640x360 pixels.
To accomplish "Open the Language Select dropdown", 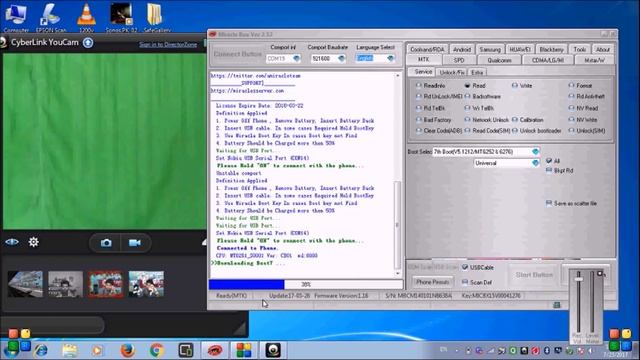I will 391,58.
